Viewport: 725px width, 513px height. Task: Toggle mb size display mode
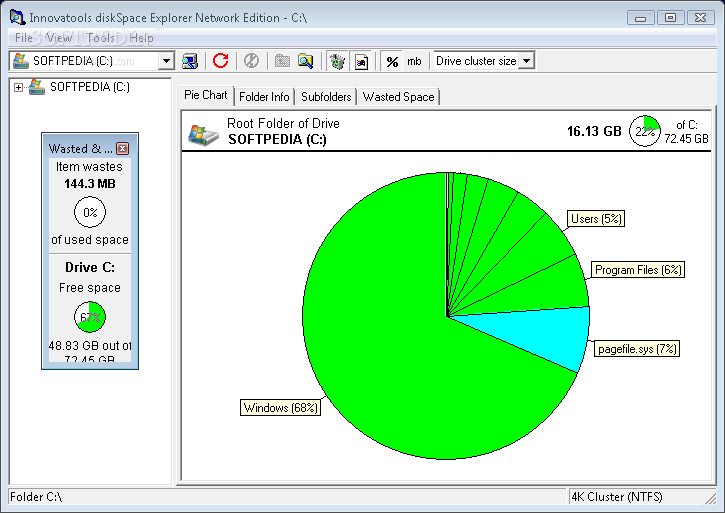click(414, 61)
